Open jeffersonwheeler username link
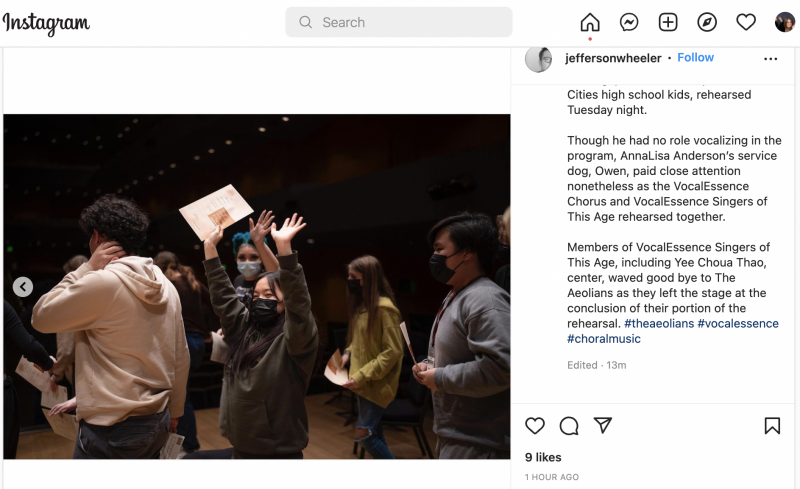 (613, 58)
